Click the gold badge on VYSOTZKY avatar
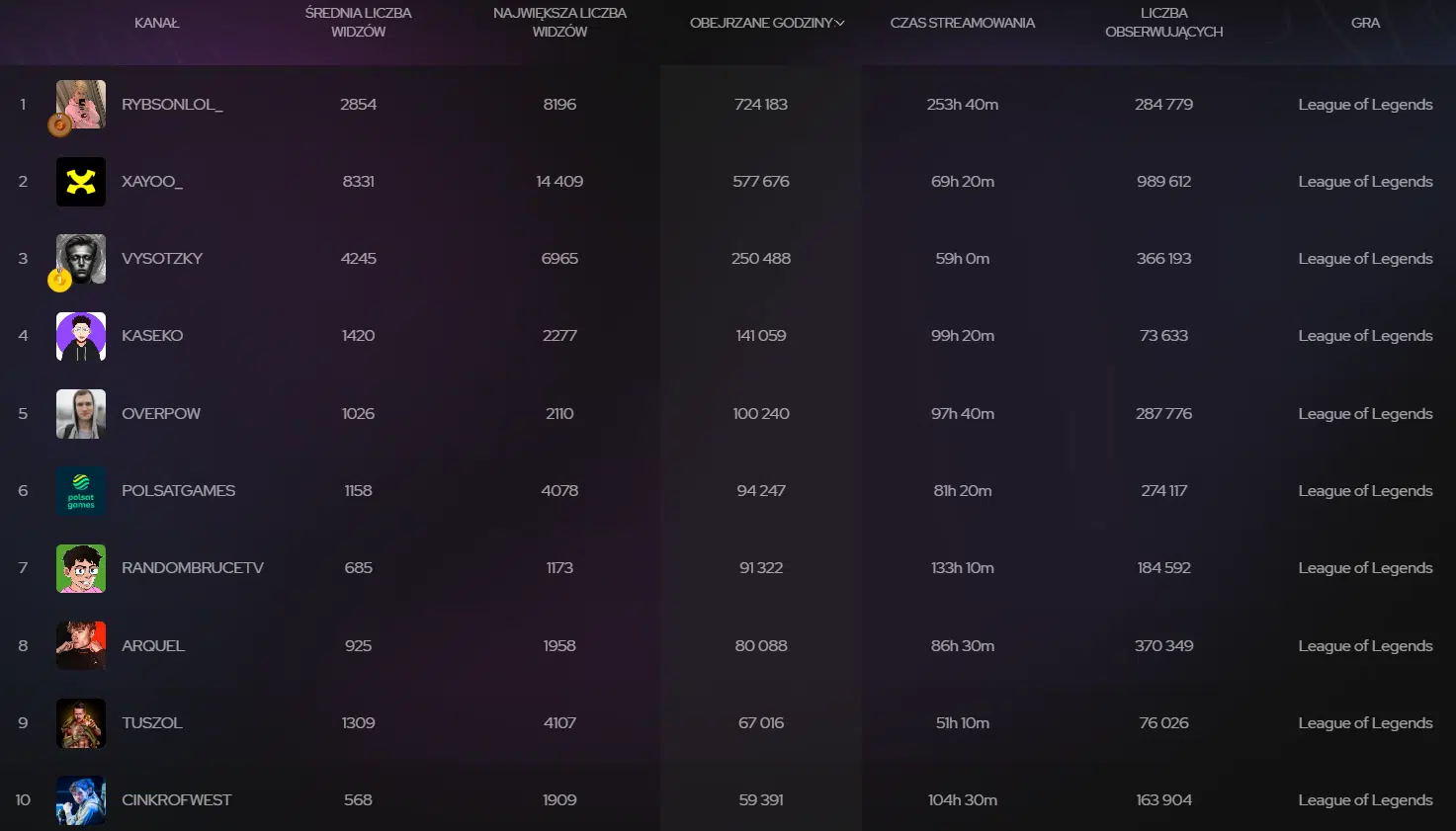 point(59,281)
